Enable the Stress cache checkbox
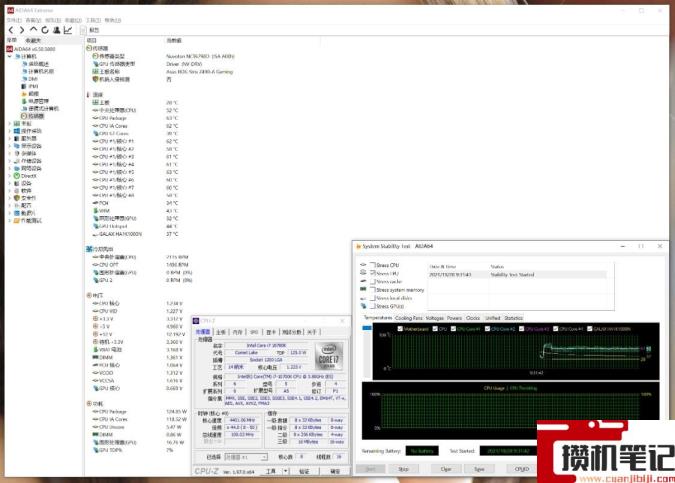 click(373, 281)
